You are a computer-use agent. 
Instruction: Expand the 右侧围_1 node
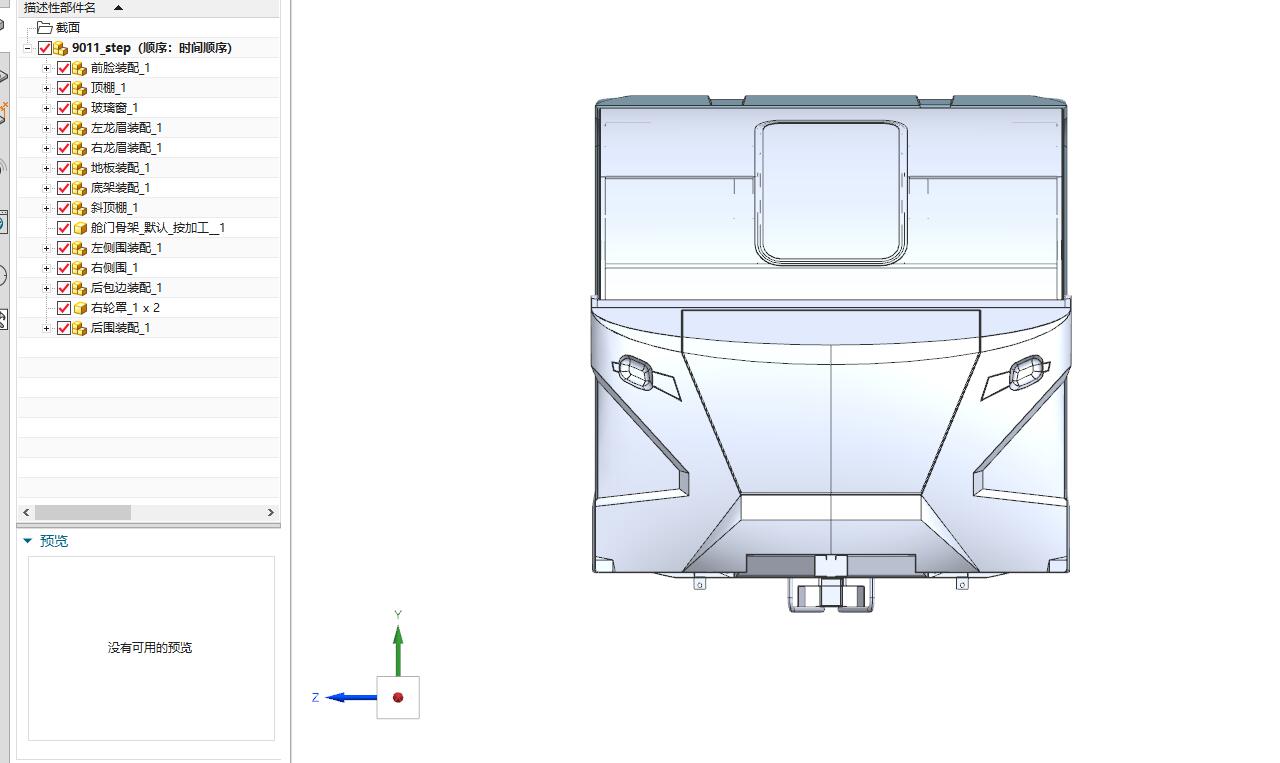coord(46,268)
